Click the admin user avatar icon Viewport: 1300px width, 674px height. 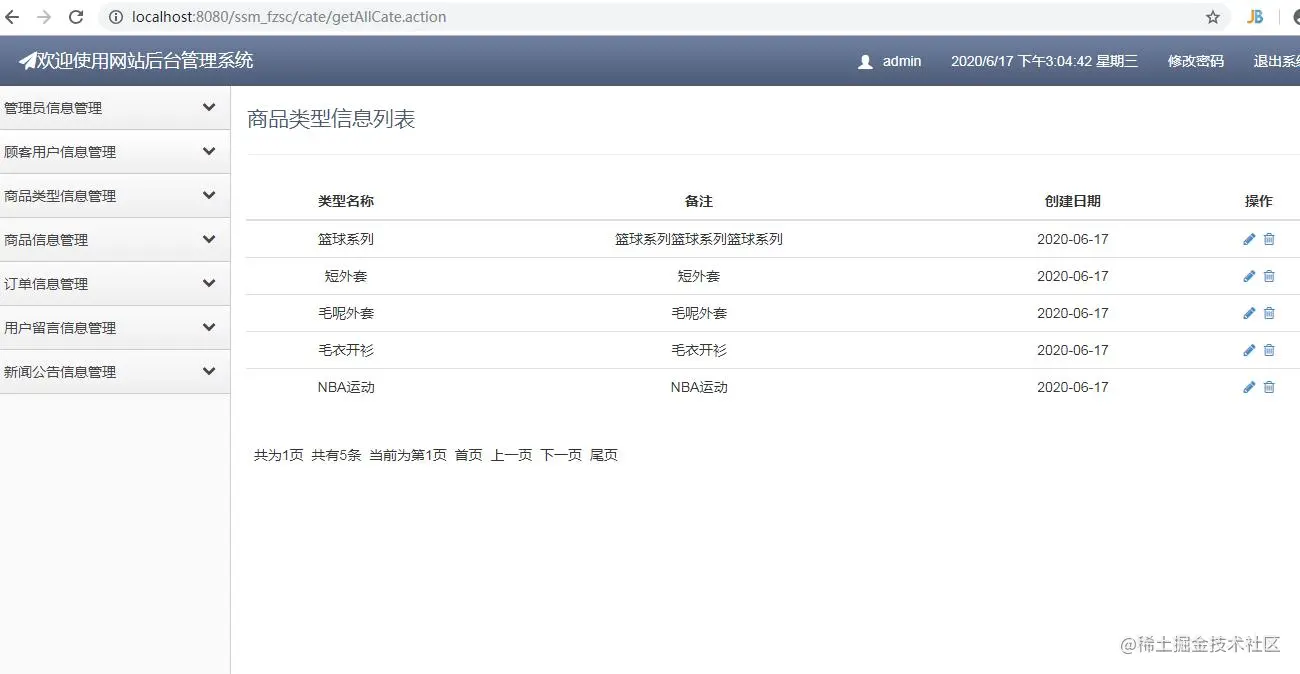pos(866,61)
